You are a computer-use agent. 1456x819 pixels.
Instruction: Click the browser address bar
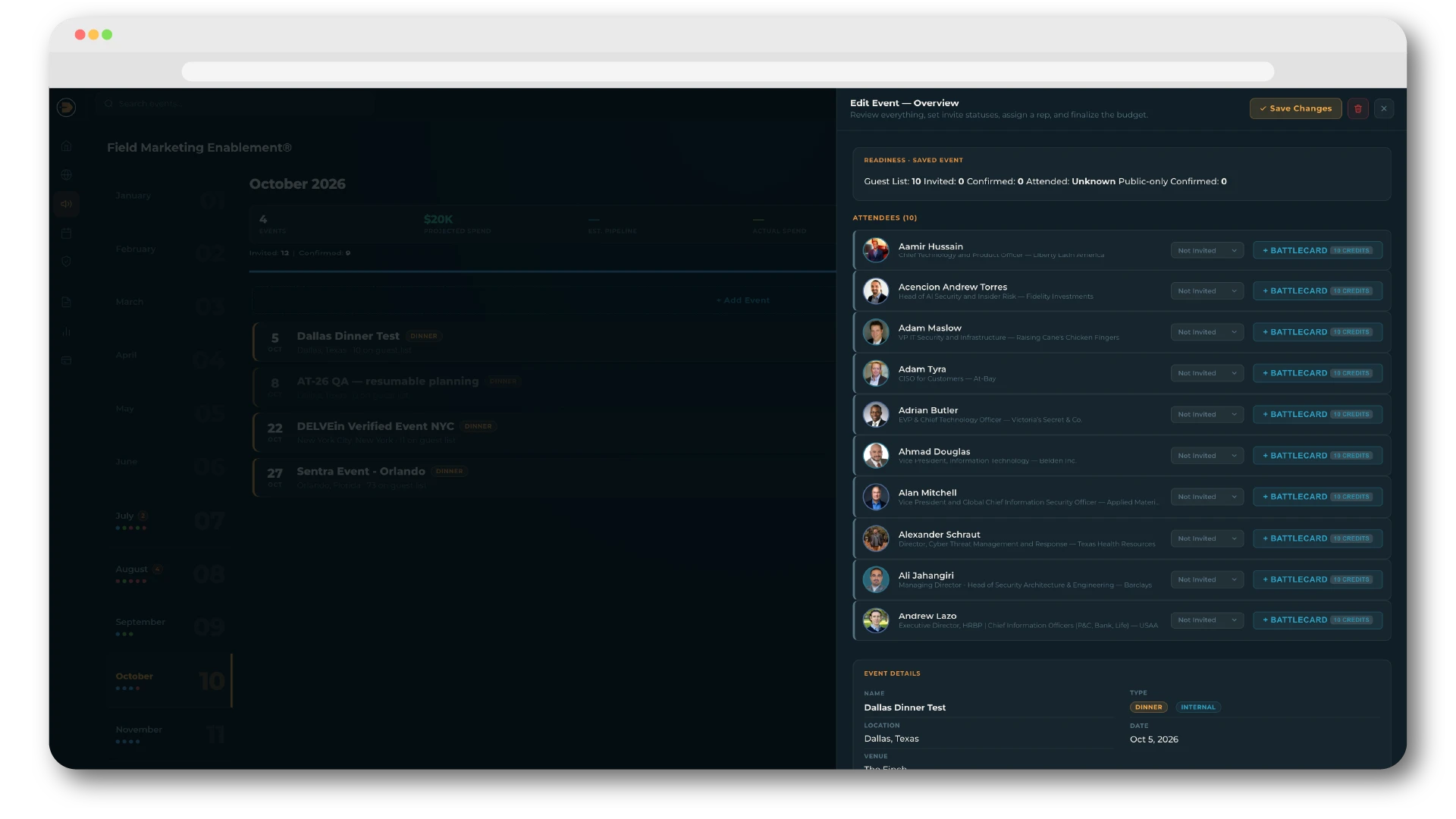coord(727,71)
